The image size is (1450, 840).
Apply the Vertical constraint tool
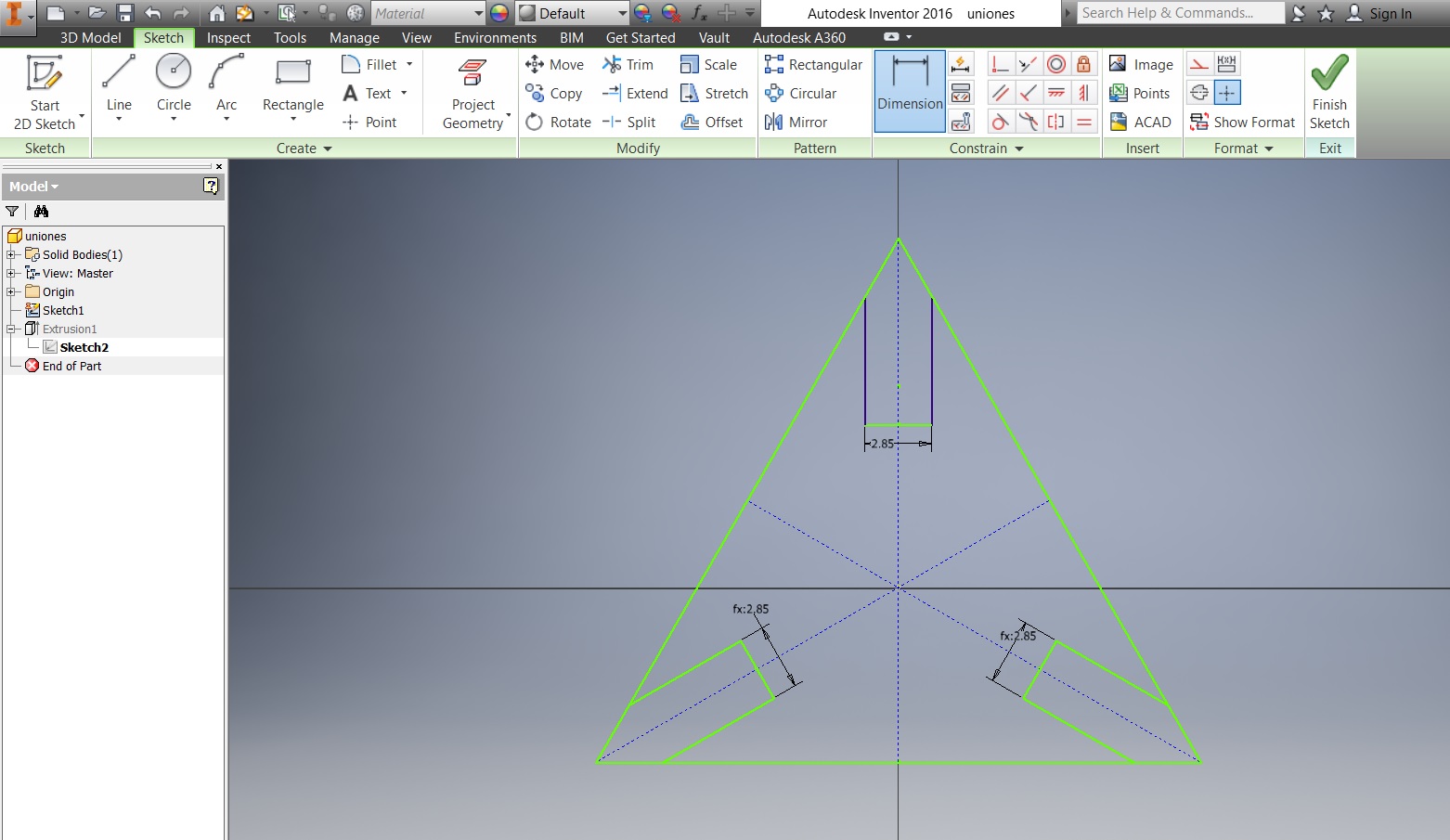[x=1083, y=93]
